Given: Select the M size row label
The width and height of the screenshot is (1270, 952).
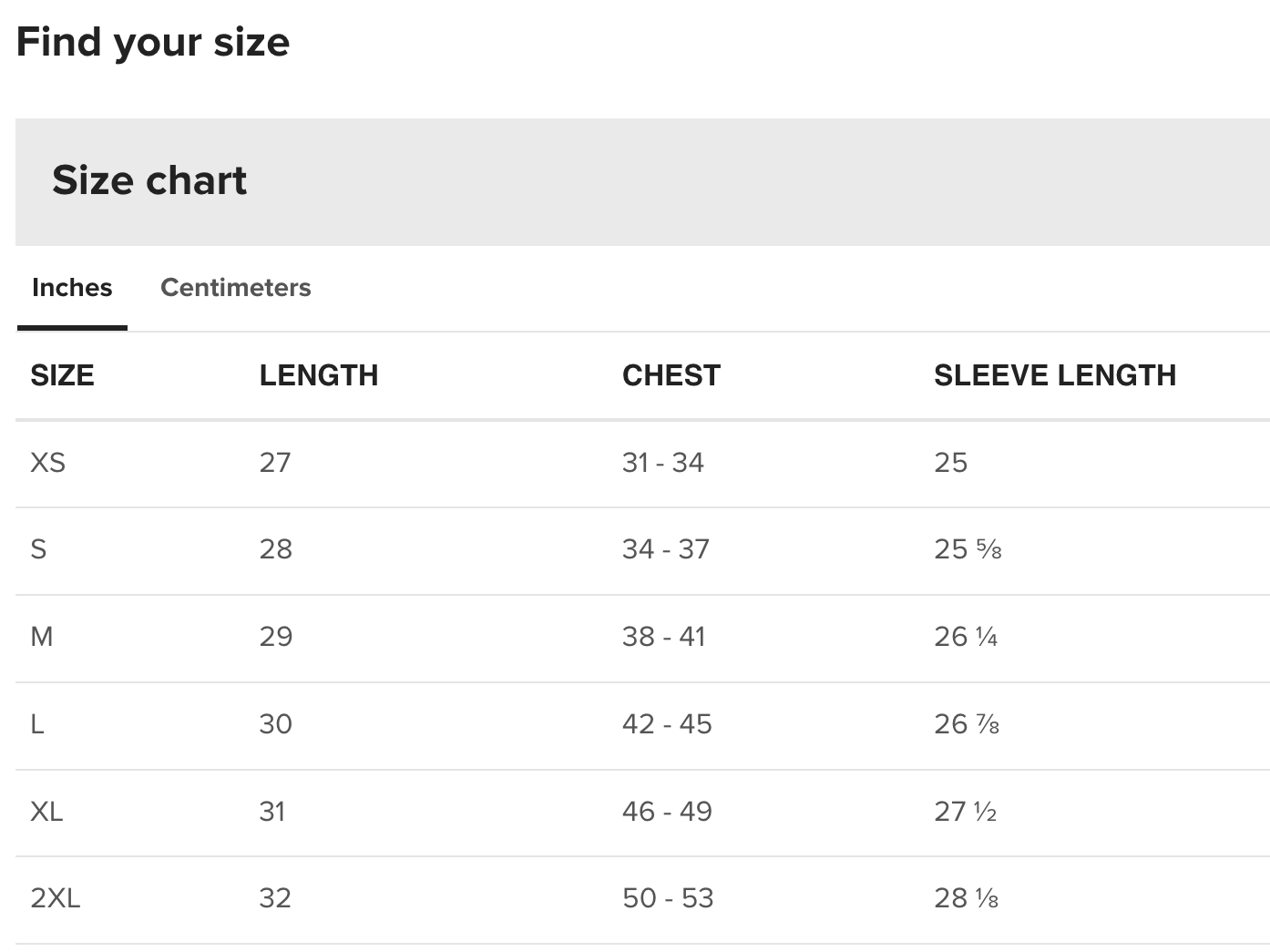Looking at the screenshot, I should click(x=42, y=637).
